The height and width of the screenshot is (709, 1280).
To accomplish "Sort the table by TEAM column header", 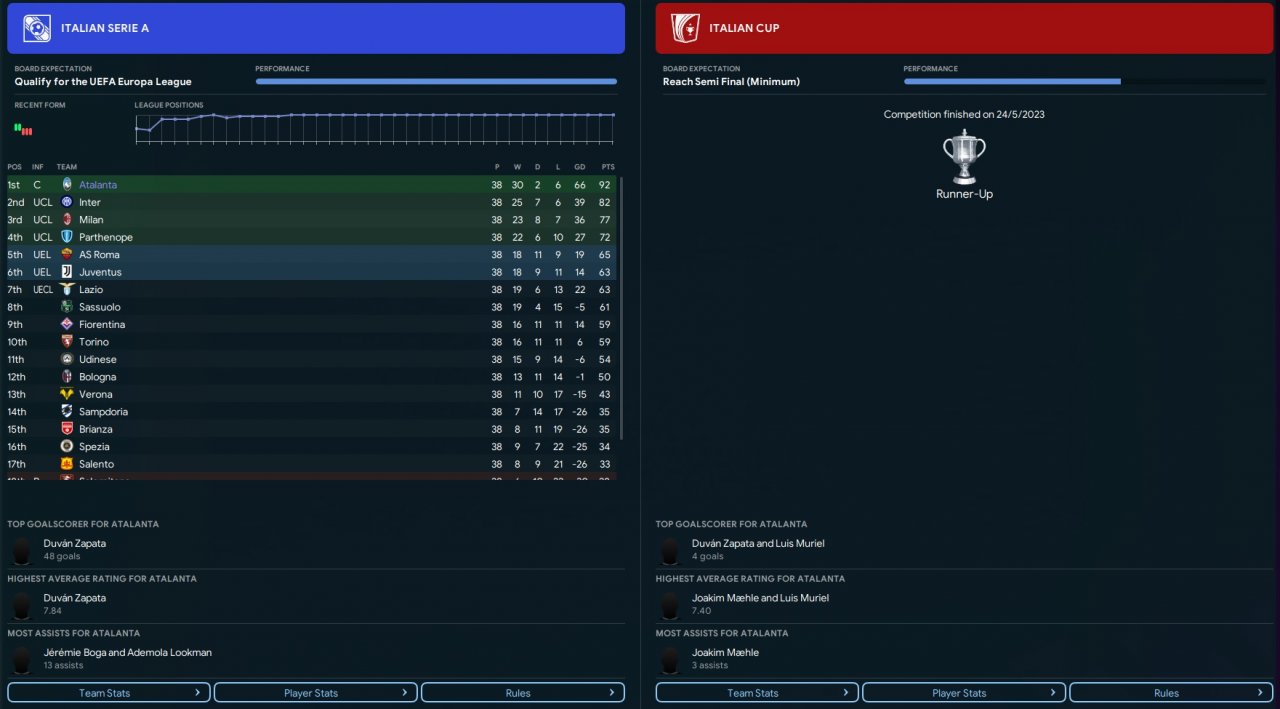I will click(x=67, y=167).
